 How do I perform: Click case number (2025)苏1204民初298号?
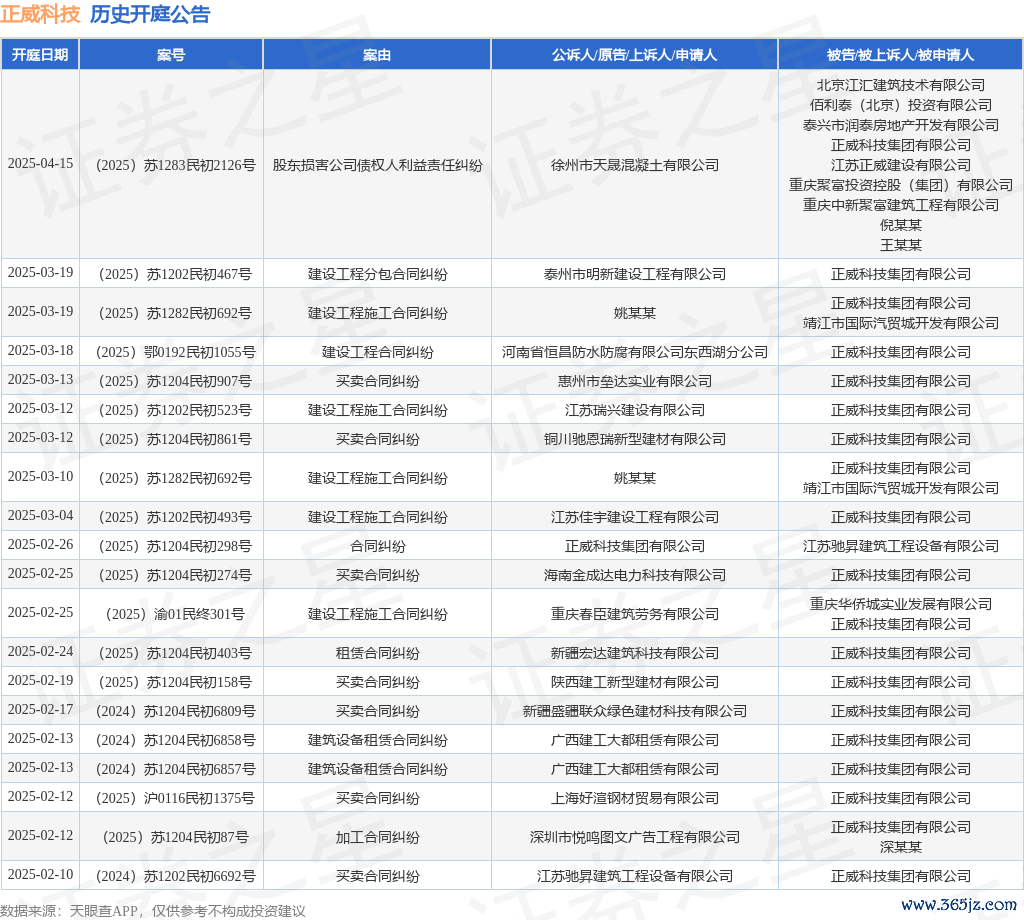coord(176,547)
